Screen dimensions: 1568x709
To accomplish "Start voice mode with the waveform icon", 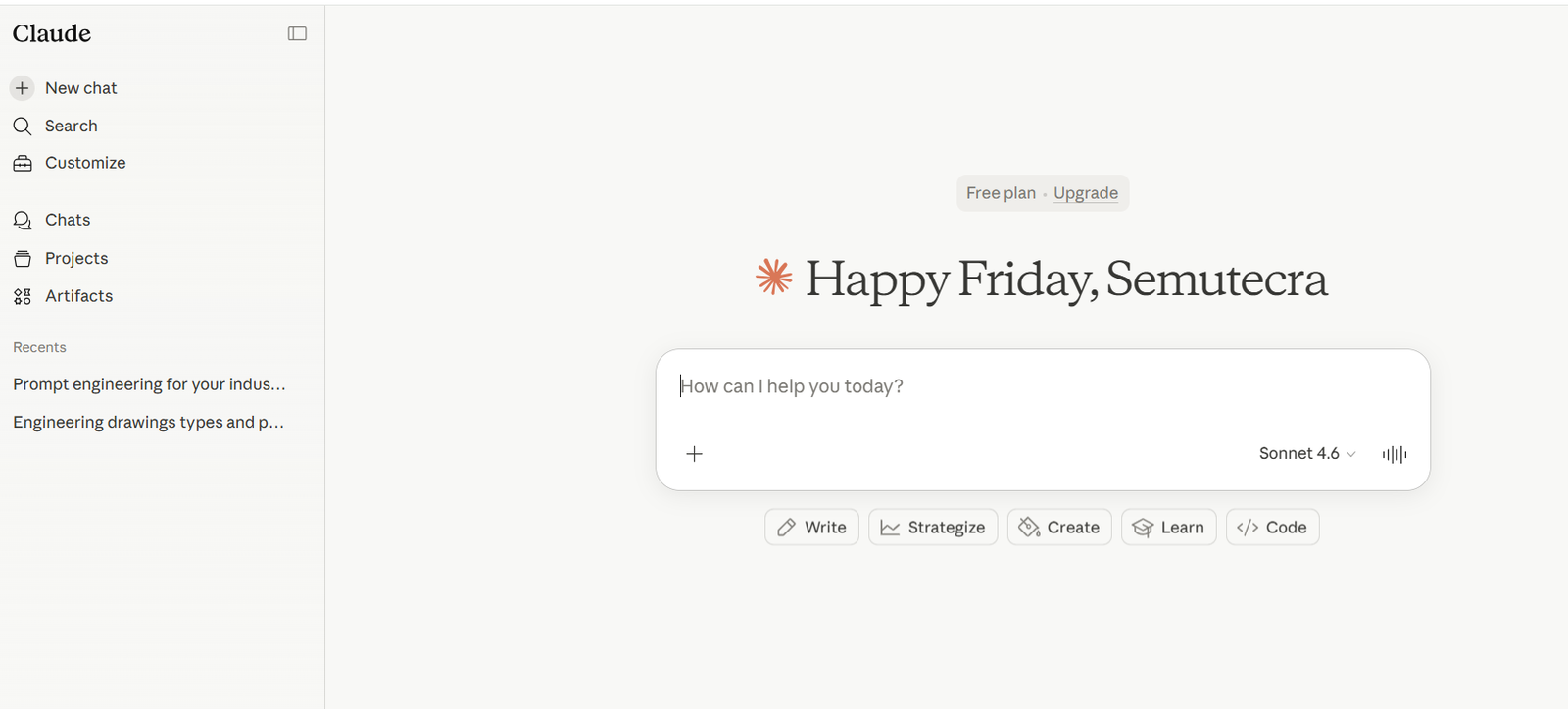I will [x=1394, y=454].
